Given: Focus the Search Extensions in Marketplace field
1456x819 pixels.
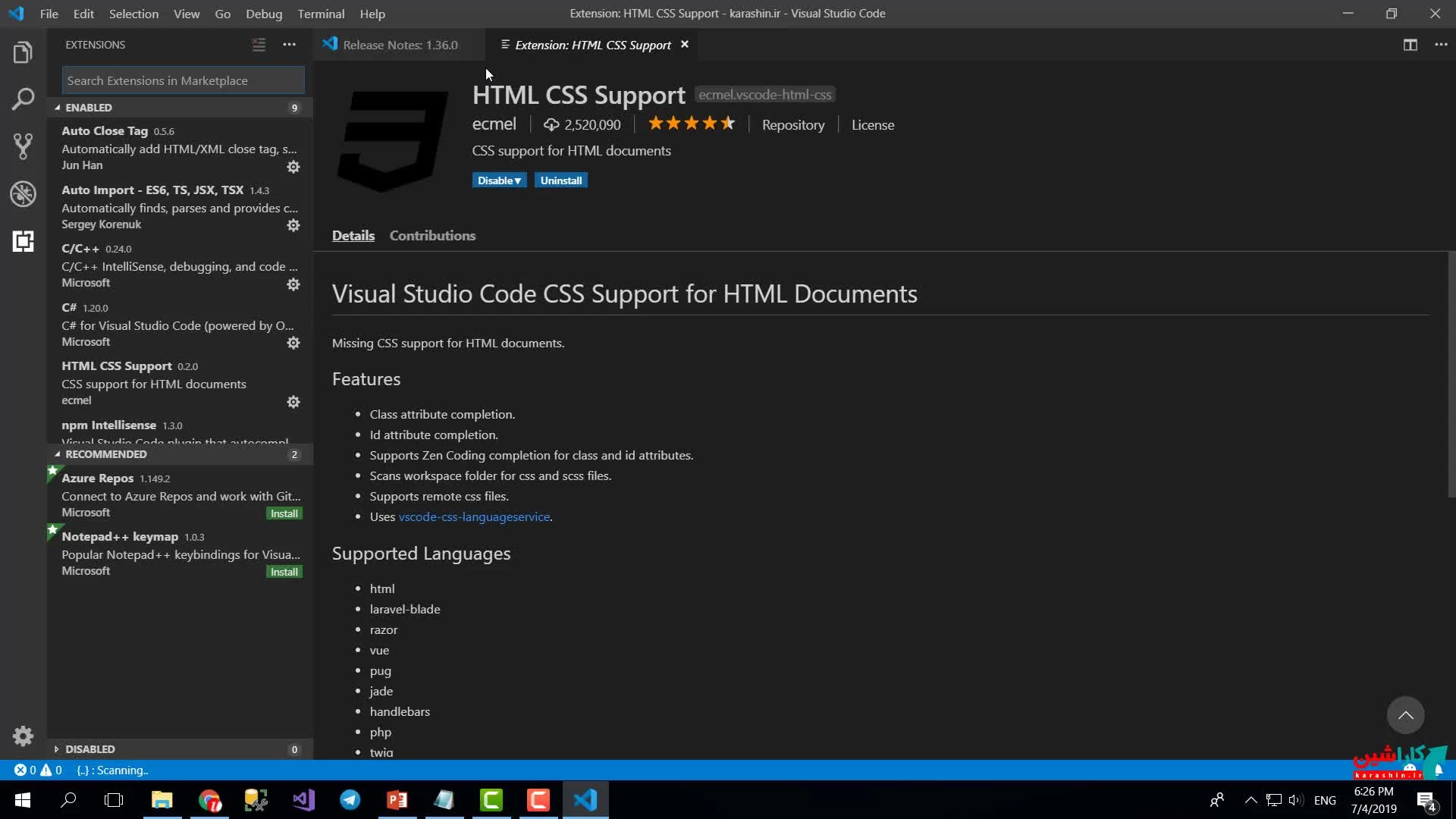Looking at the screenshot, I should (183, 80).
